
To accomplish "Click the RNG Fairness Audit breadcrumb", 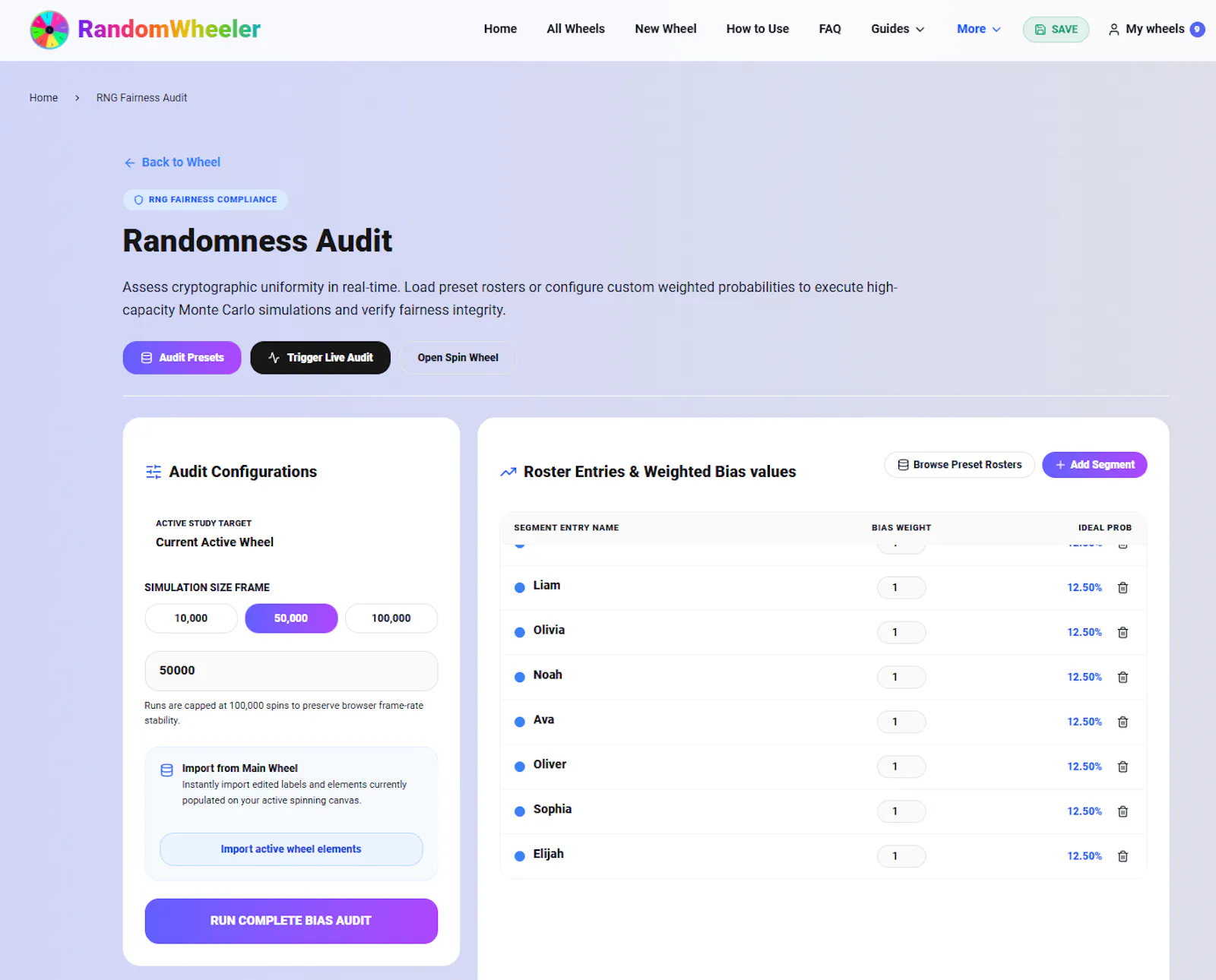I will tap(141, 98).
